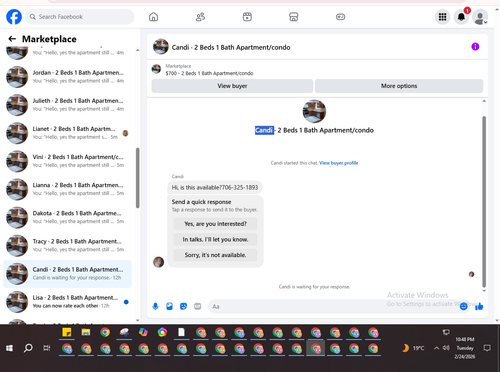This screenshot has height=372, width=500.
Task: Click the chat scrollbar up arrow
Action: pos(484,101)
